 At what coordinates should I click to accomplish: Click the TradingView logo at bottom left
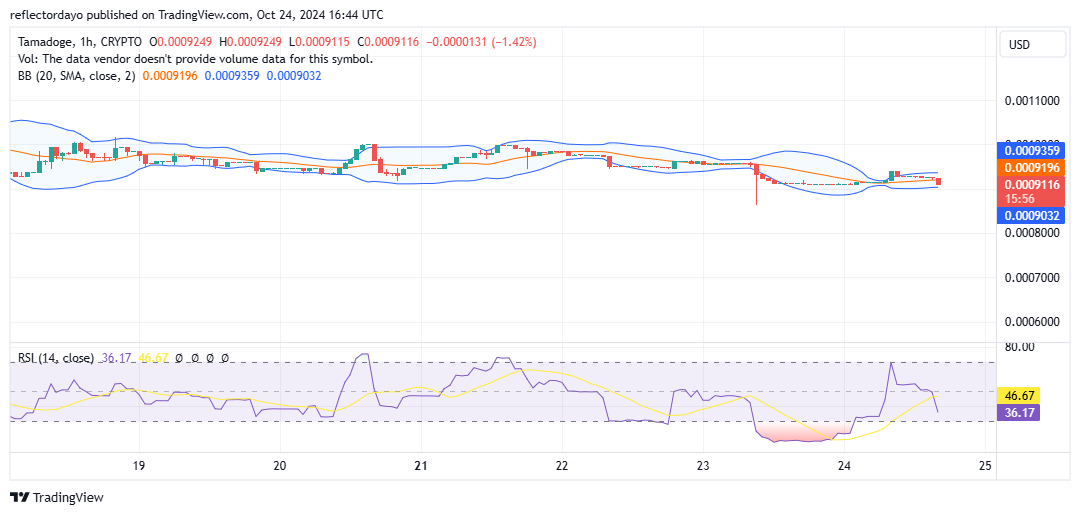point(56,497)
